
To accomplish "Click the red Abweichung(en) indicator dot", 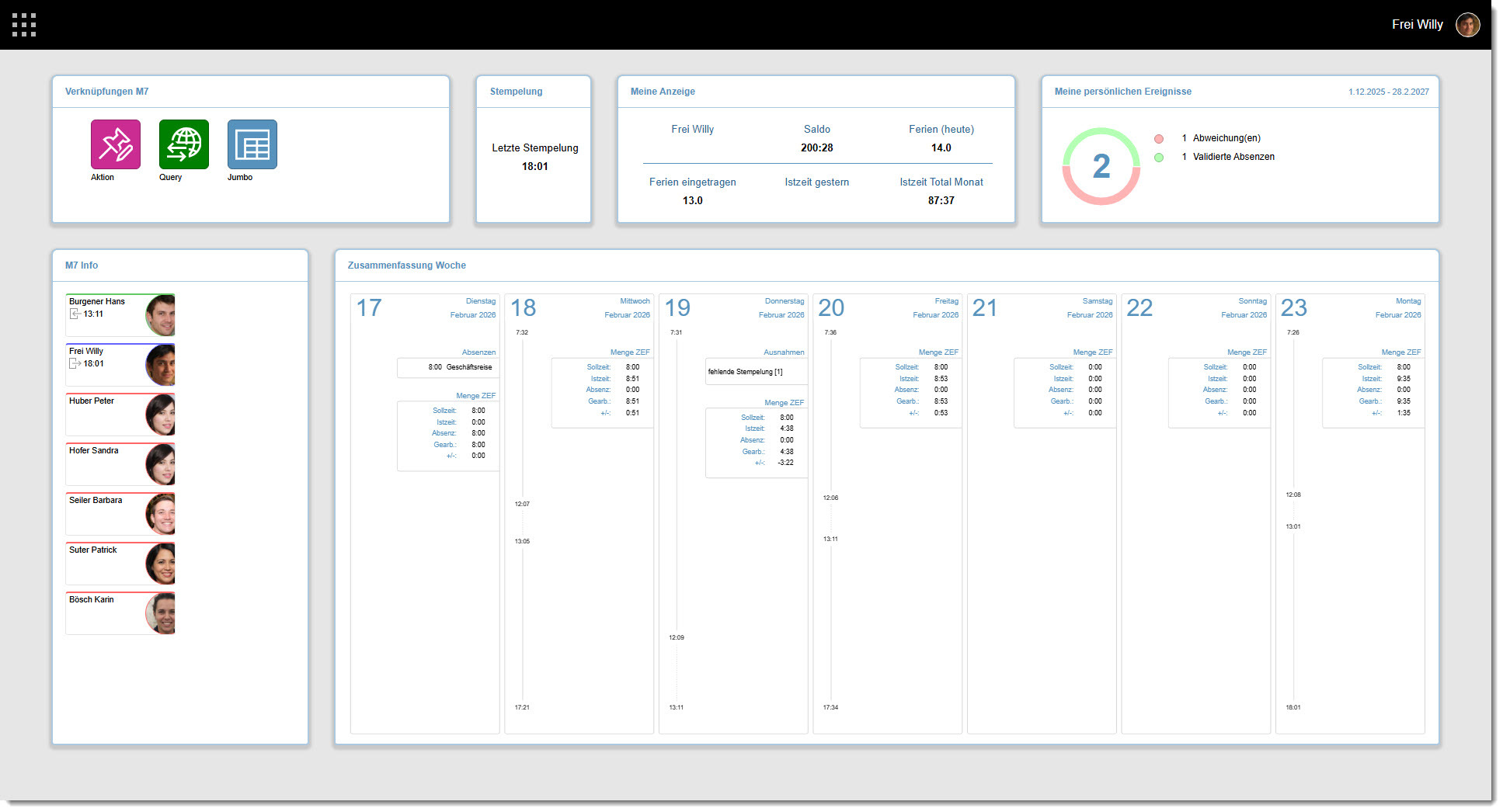I will [x=1159, y=139].
